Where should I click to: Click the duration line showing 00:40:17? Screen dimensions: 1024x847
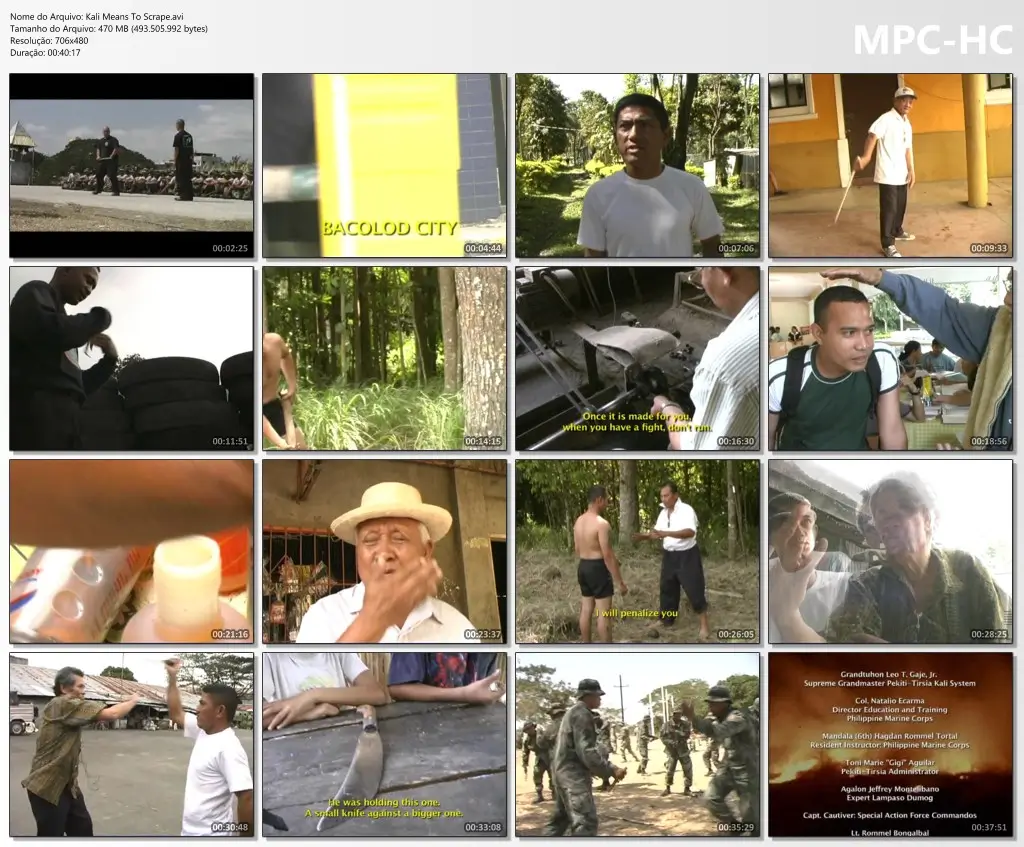click(45, 53)
